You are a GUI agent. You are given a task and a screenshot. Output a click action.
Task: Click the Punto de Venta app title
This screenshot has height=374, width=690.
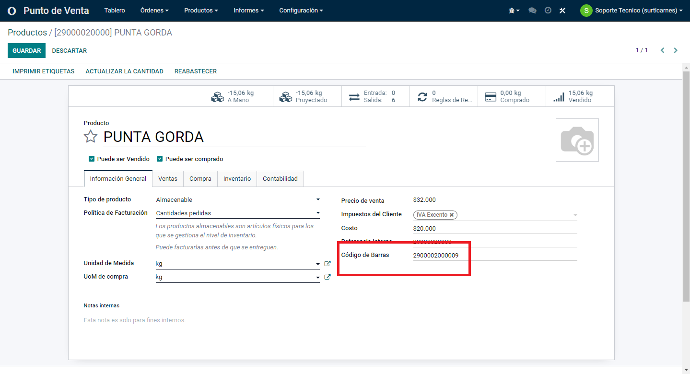(x=56, y=11)
